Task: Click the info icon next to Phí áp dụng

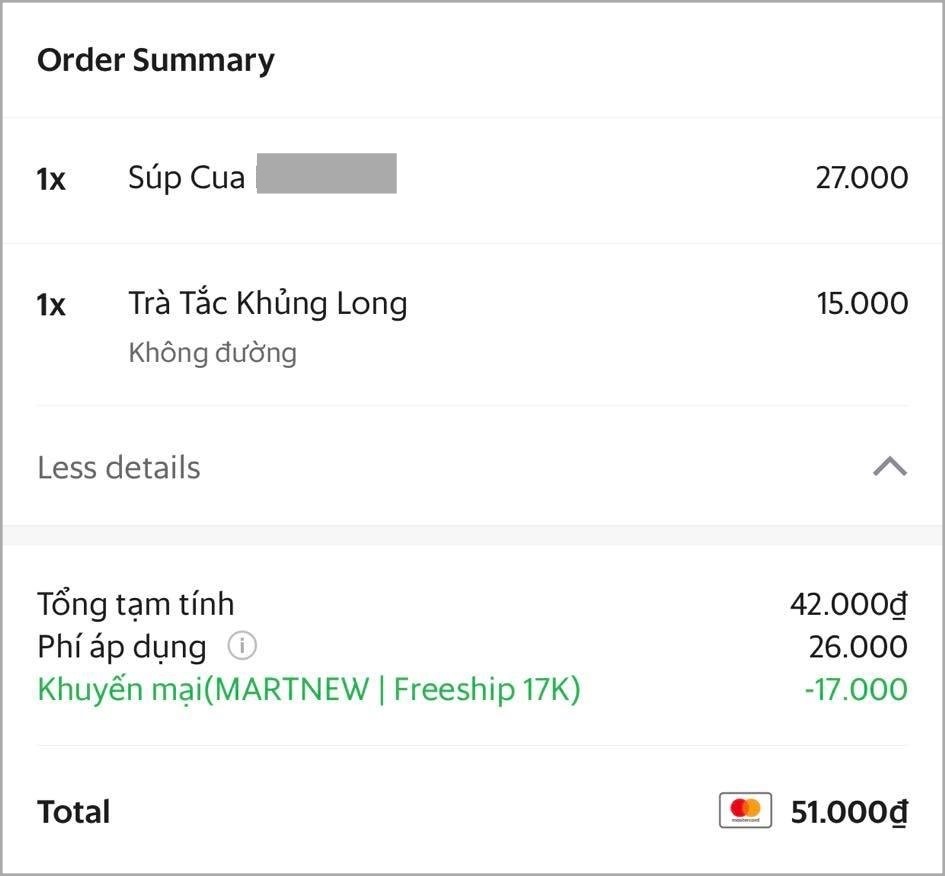Action: point(243,646)
